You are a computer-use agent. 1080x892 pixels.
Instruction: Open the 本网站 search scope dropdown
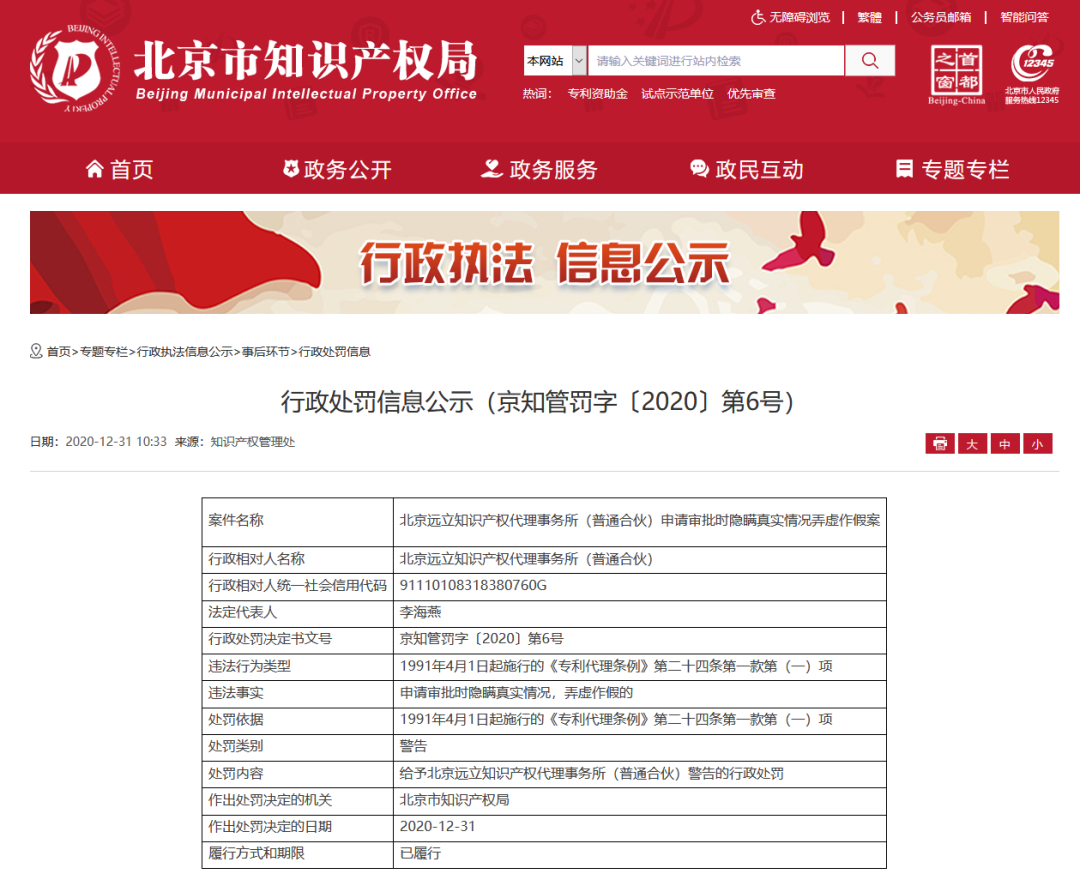point(554,61)
